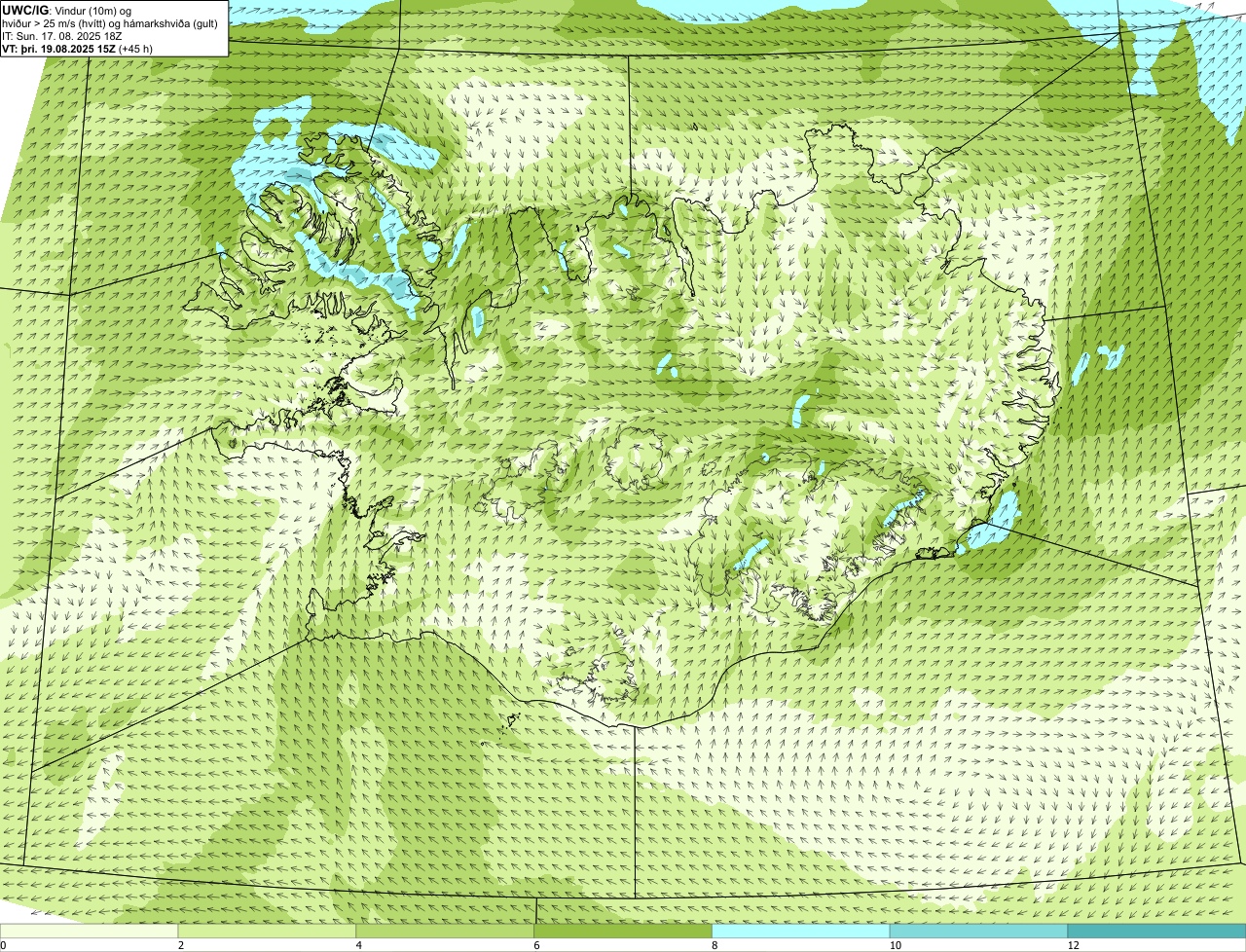Click the teal scale segment above 12 m/s
This screenshot has height=952, width=1246.
[x=1157, y=932]
